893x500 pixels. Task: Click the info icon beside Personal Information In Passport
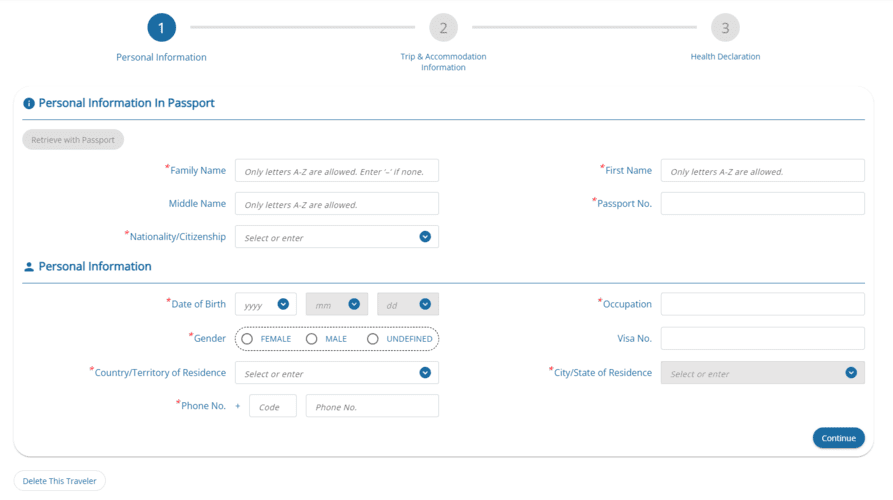29,103
